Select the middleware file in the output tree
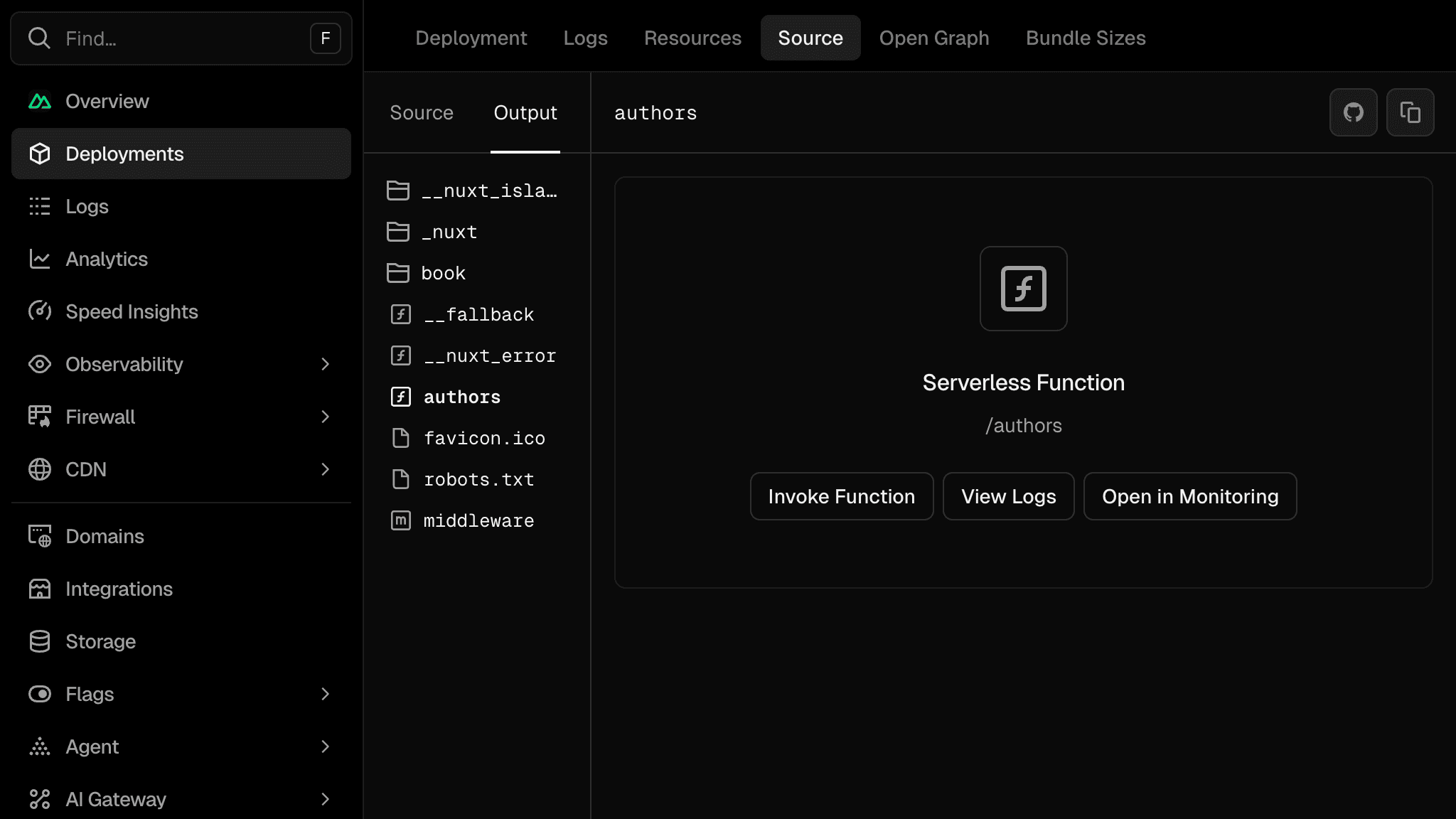Image resolution: width=1456 pixels, height=819 pixels. [x=479, y=520]
